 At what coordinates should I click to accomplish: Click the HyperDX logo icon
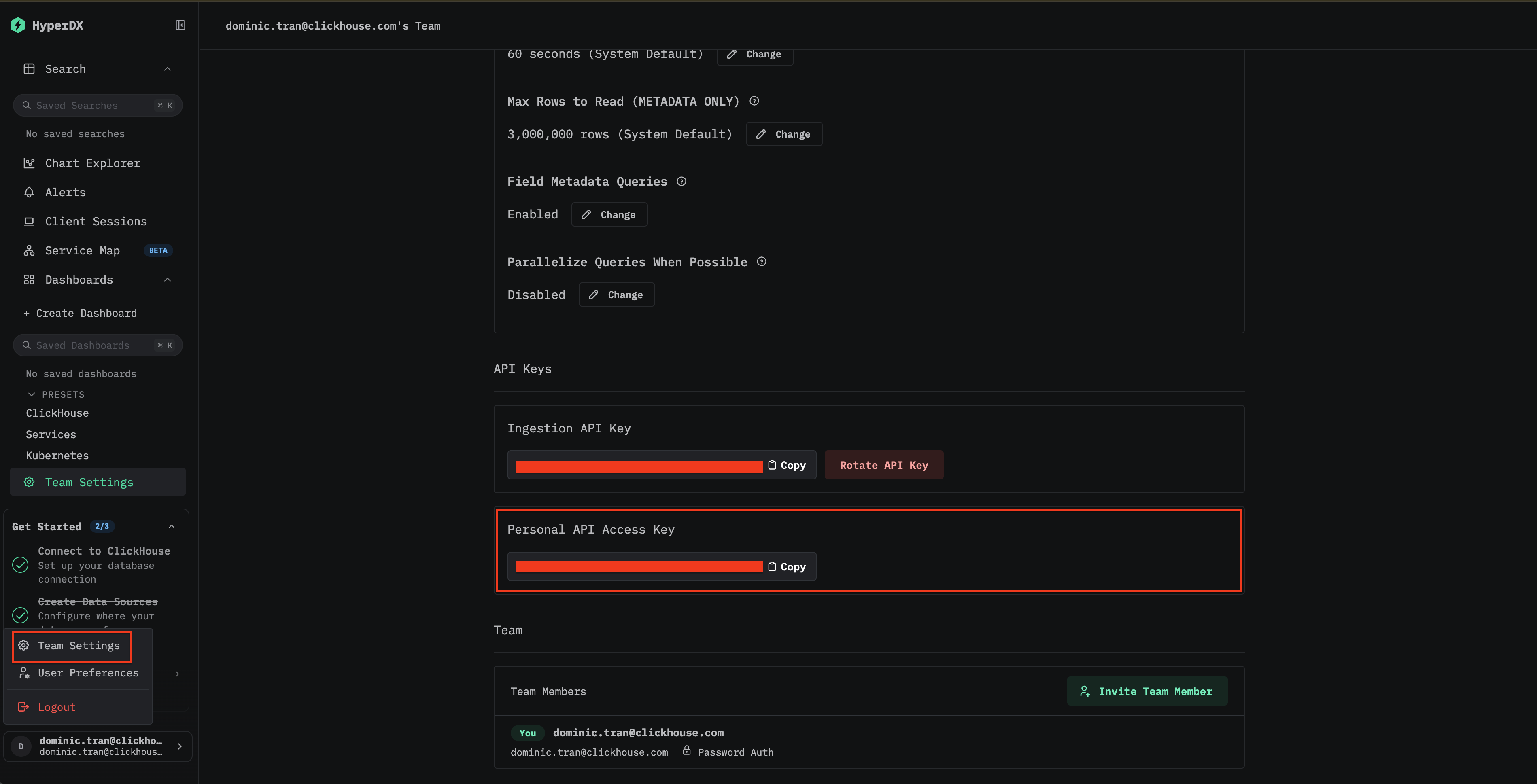point(17,25)
